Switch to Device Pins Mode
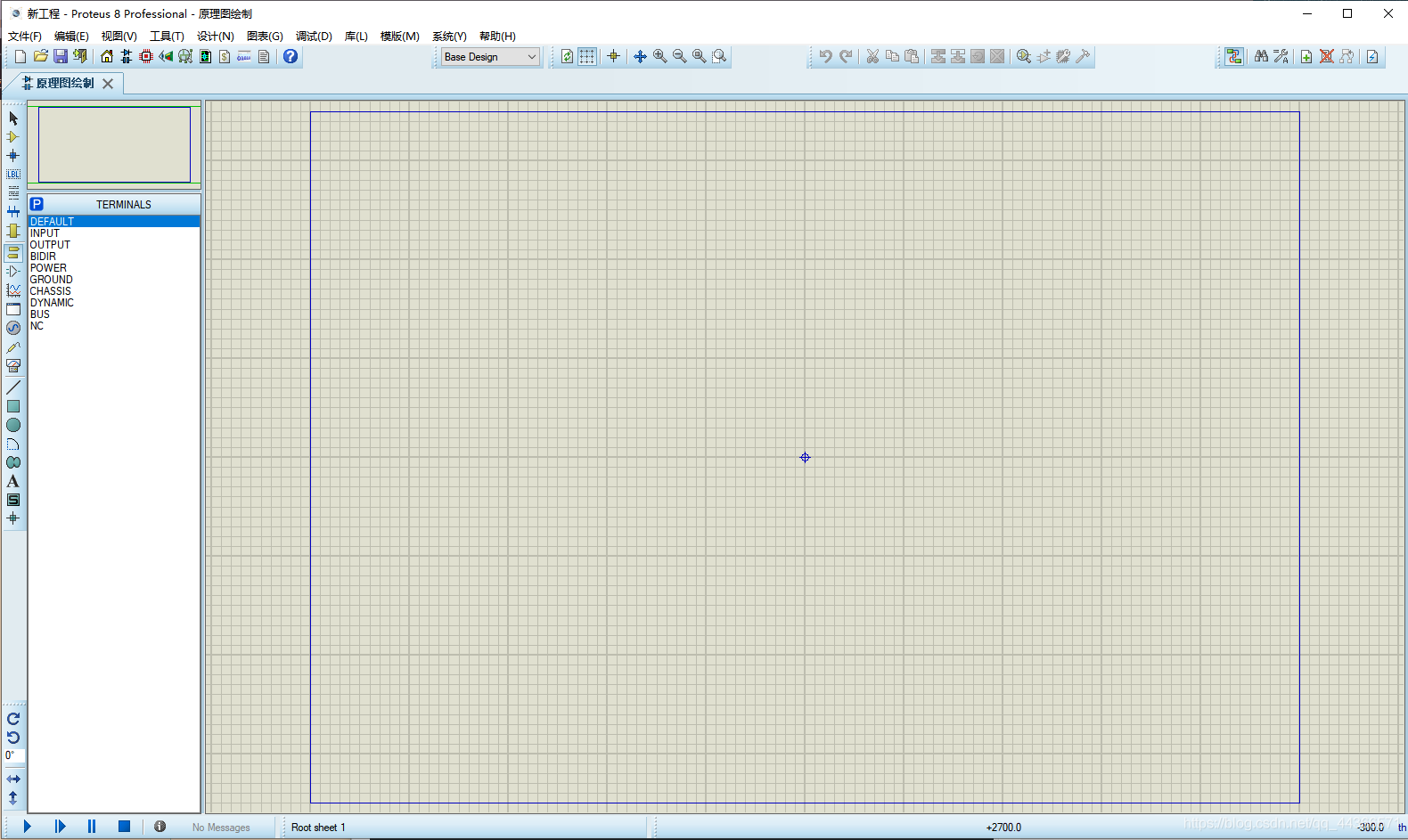This screenshot has height=840, width=1408. (13, 272)
